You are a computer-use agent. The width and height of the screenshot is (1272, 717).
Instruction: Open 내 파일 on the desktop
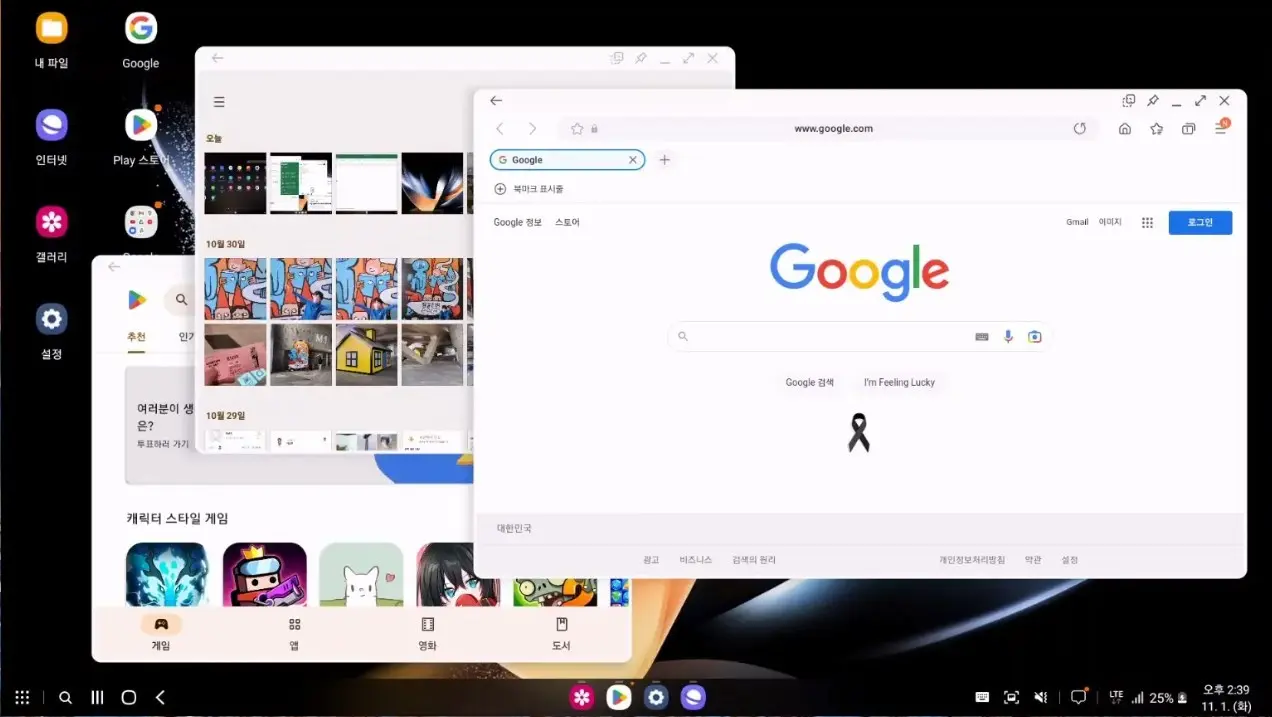(x=52, y=42)
